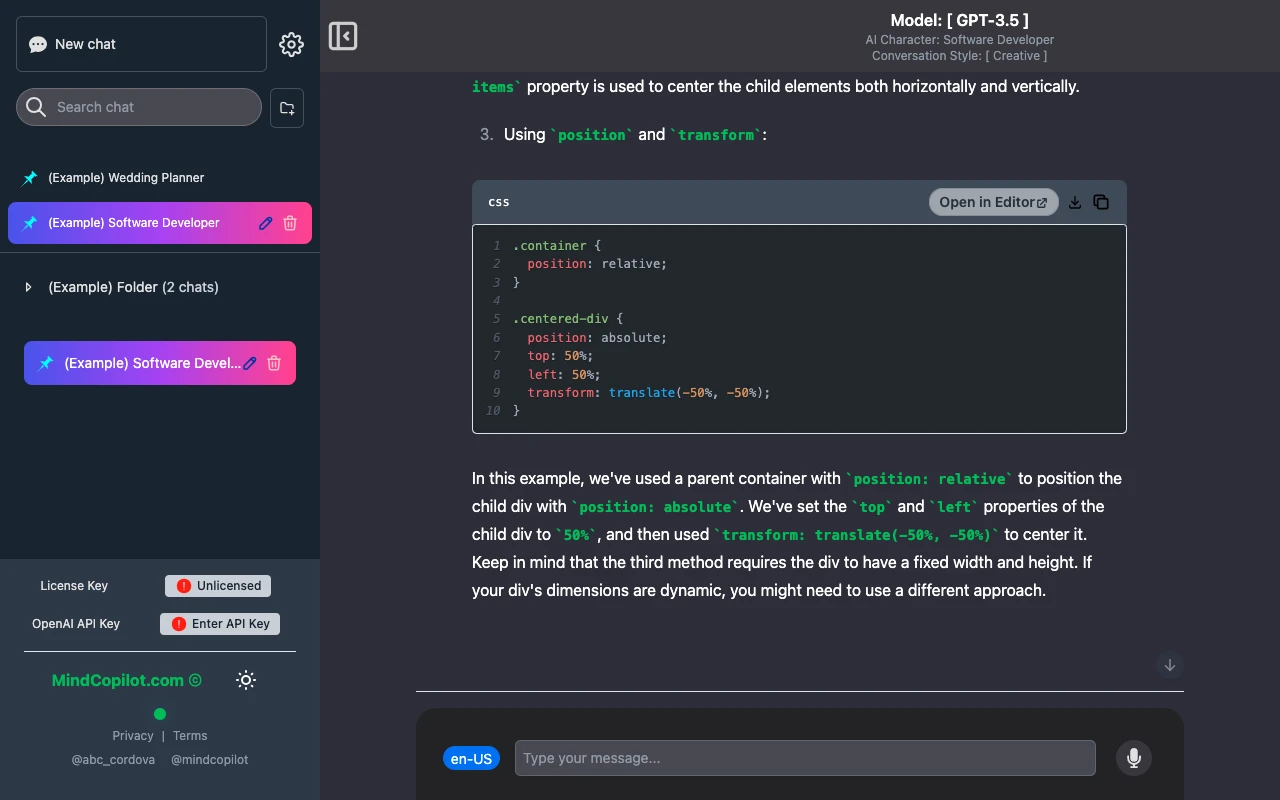1280x800 pixels.
Task: Download the CSS code snippet
Action: click(1075, 201)
